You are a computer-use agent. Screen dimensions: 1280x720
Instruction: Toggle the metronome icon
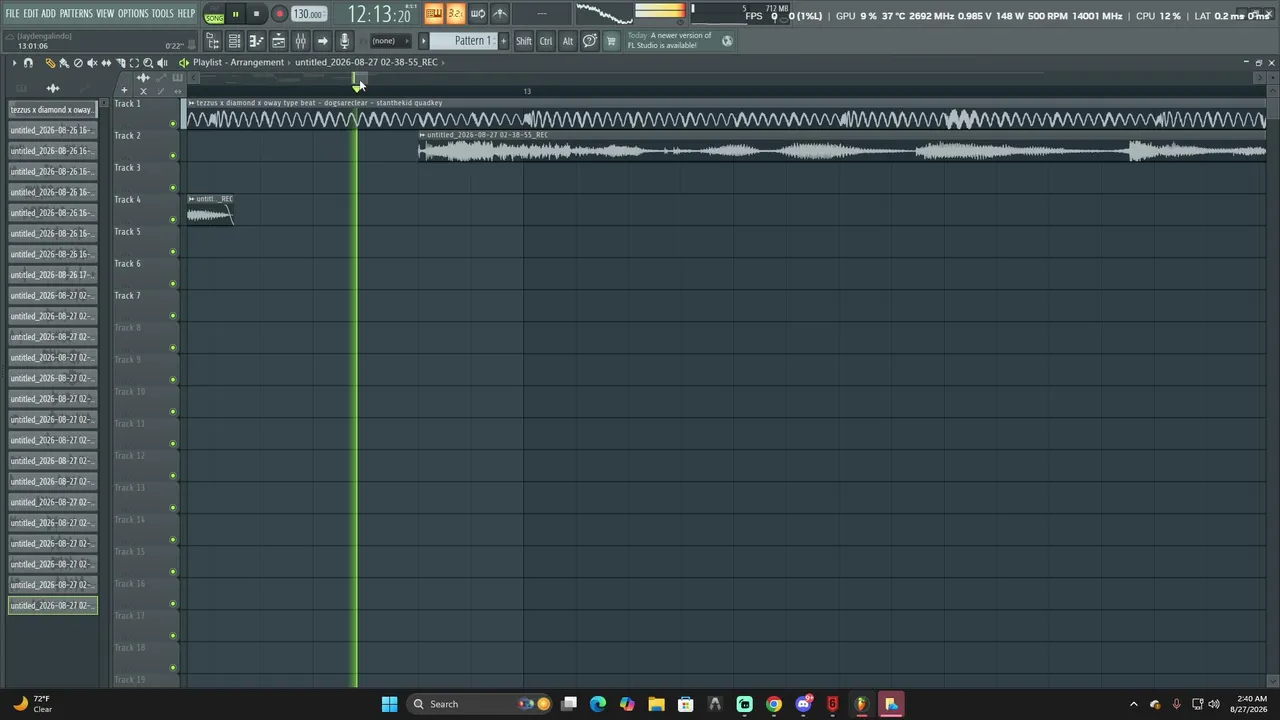click(x=499, y=14)
